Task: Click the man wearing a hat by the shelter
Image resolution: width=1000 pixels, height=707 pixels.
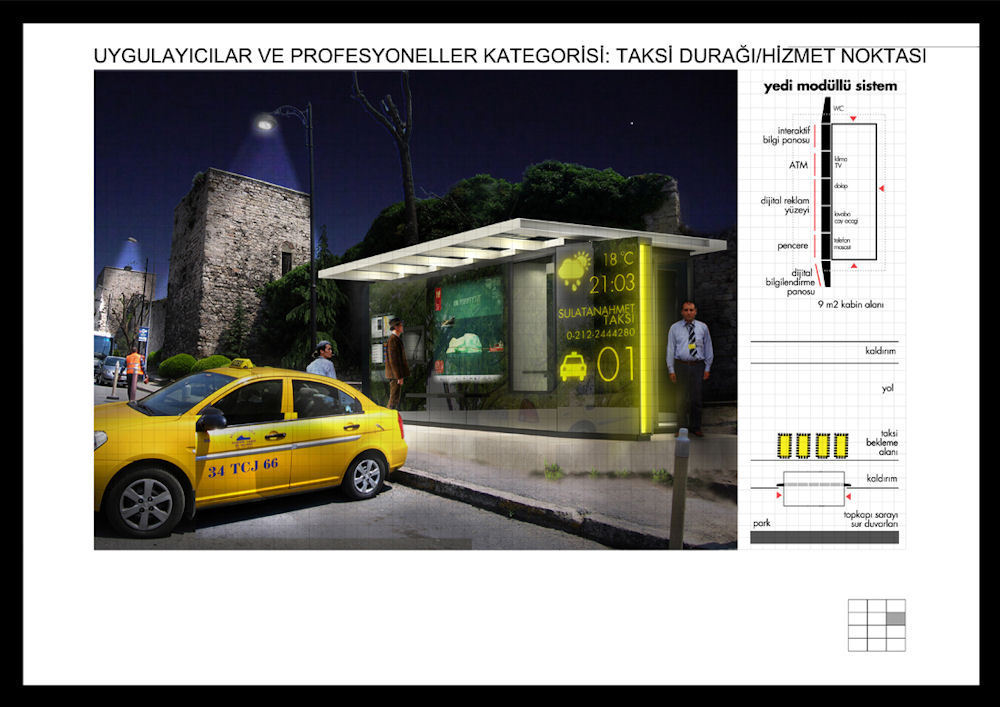Action: [396, 363]
